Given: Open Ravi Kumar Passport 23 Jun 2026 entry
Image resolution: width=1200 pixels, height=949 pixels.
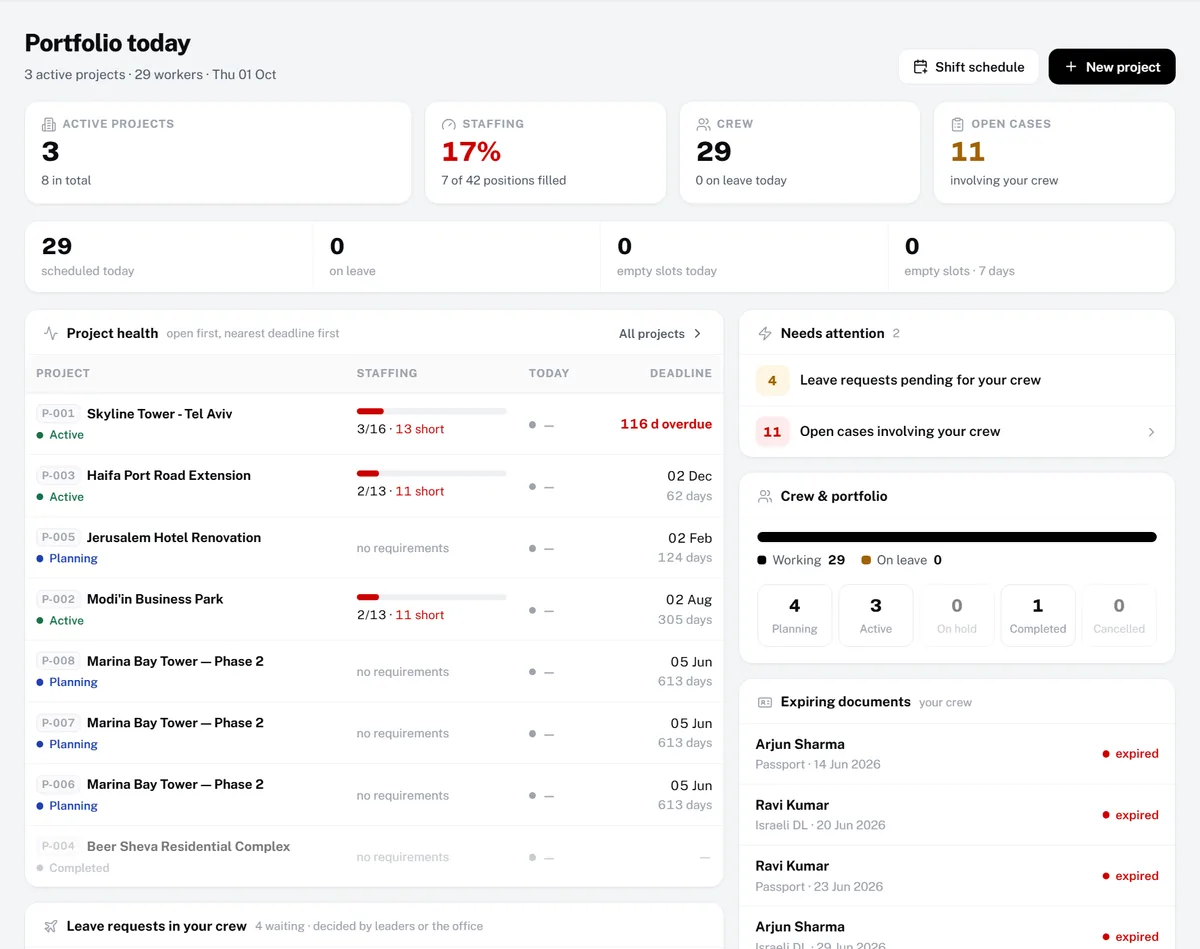Looking at the screenshot, I should [957, 876].
